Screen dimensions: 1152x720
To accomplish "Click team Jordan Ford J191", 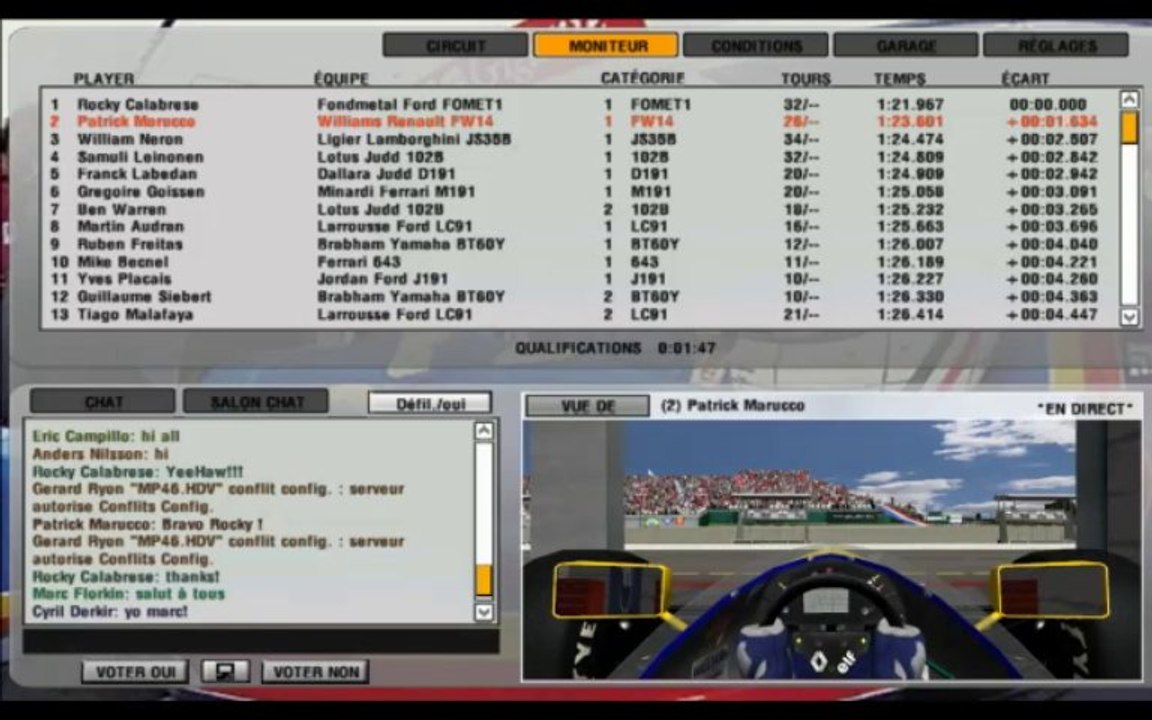I will tap(382, 279).
